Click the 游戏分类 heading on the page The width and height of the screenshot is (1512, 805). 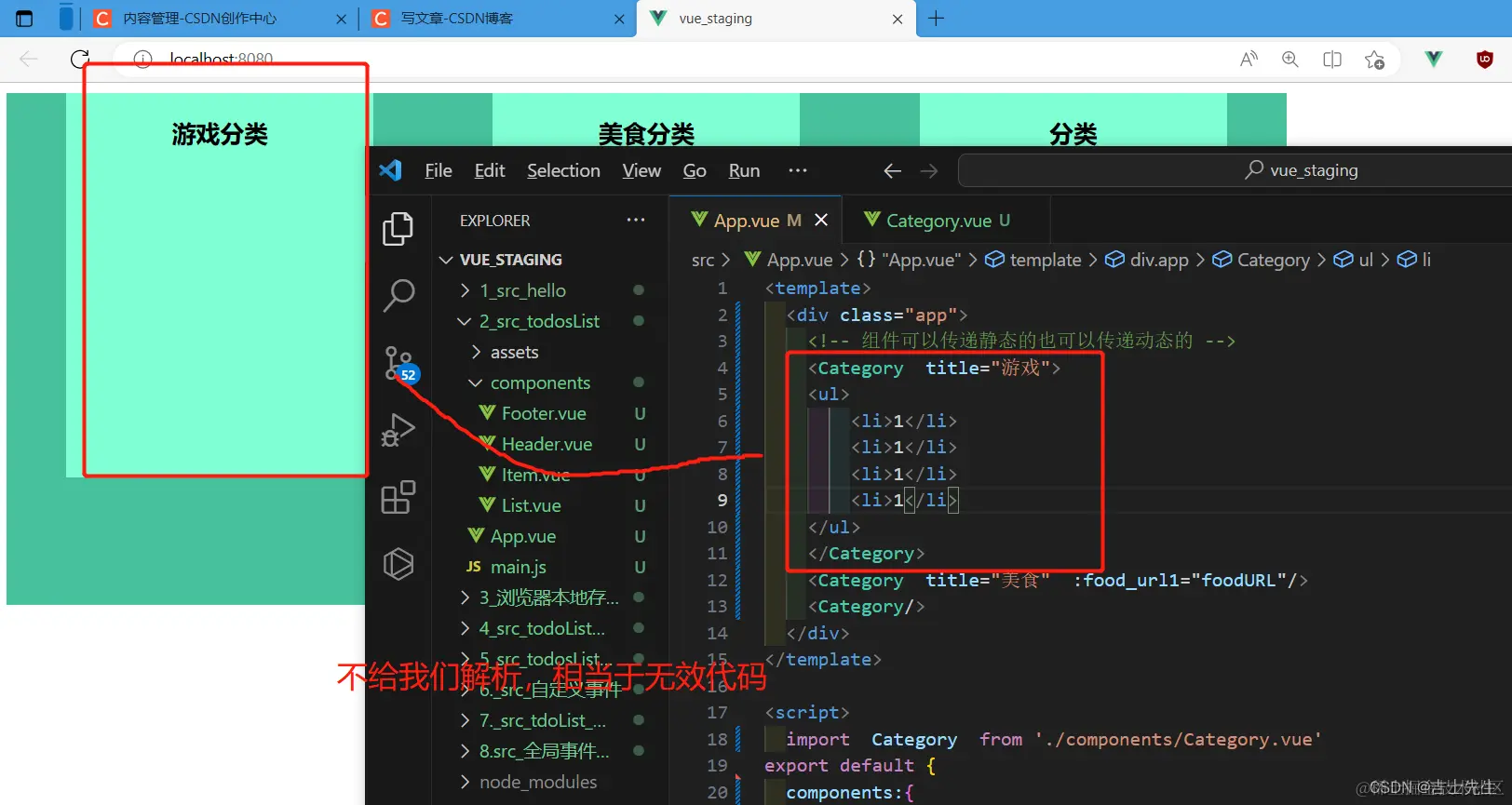pos(219,135)
